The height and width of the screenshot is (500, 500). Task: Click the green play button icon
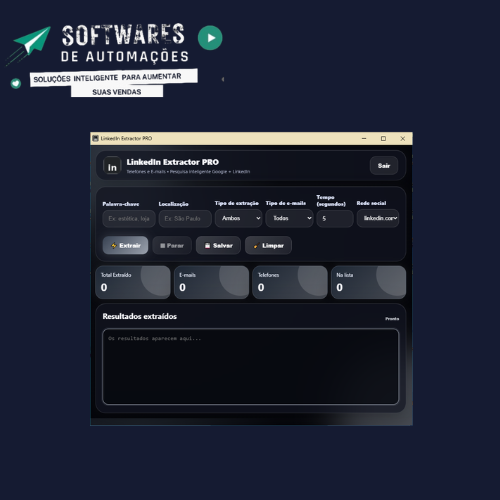point(210,38)
